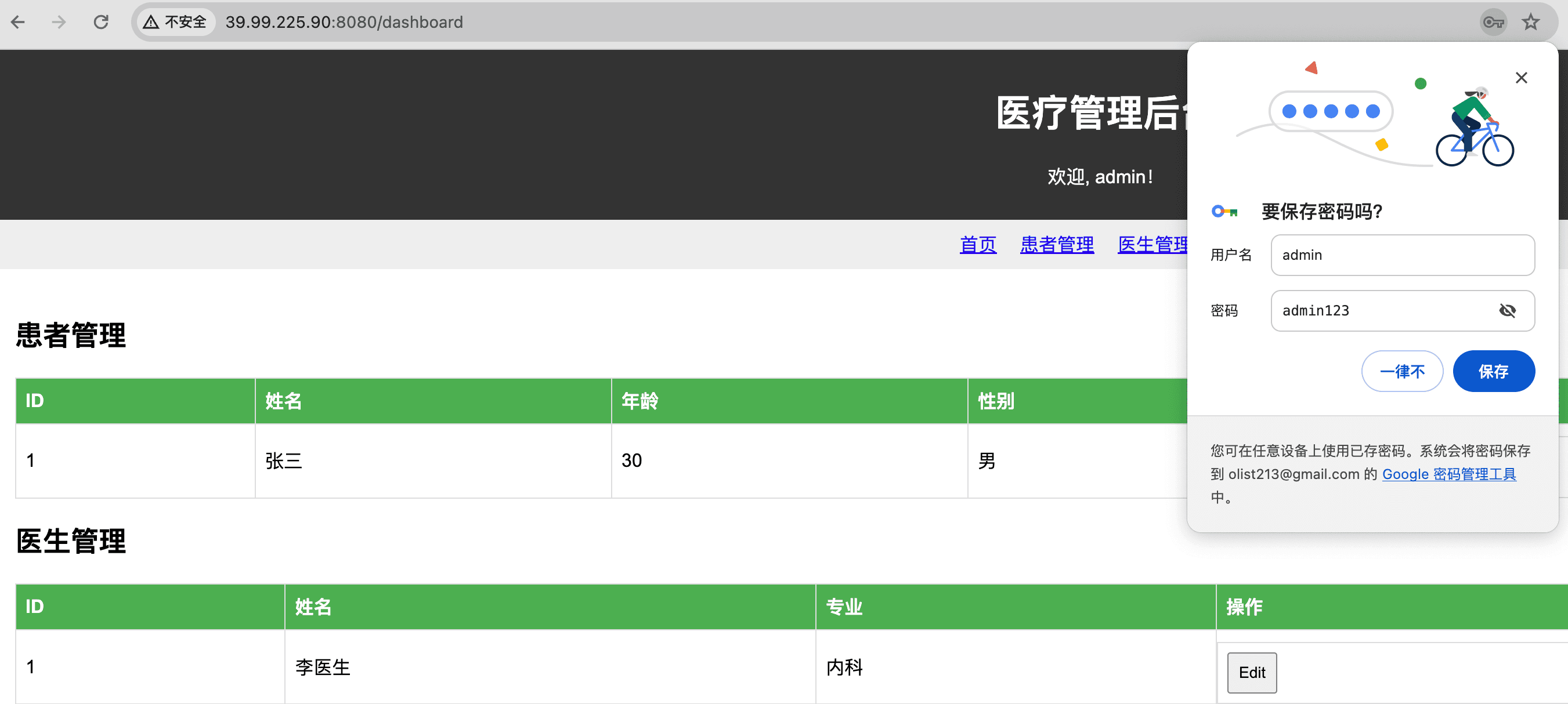Open the Google 密码管理工具 link
1568x704 pixels.
click(x=1448, y=474)
